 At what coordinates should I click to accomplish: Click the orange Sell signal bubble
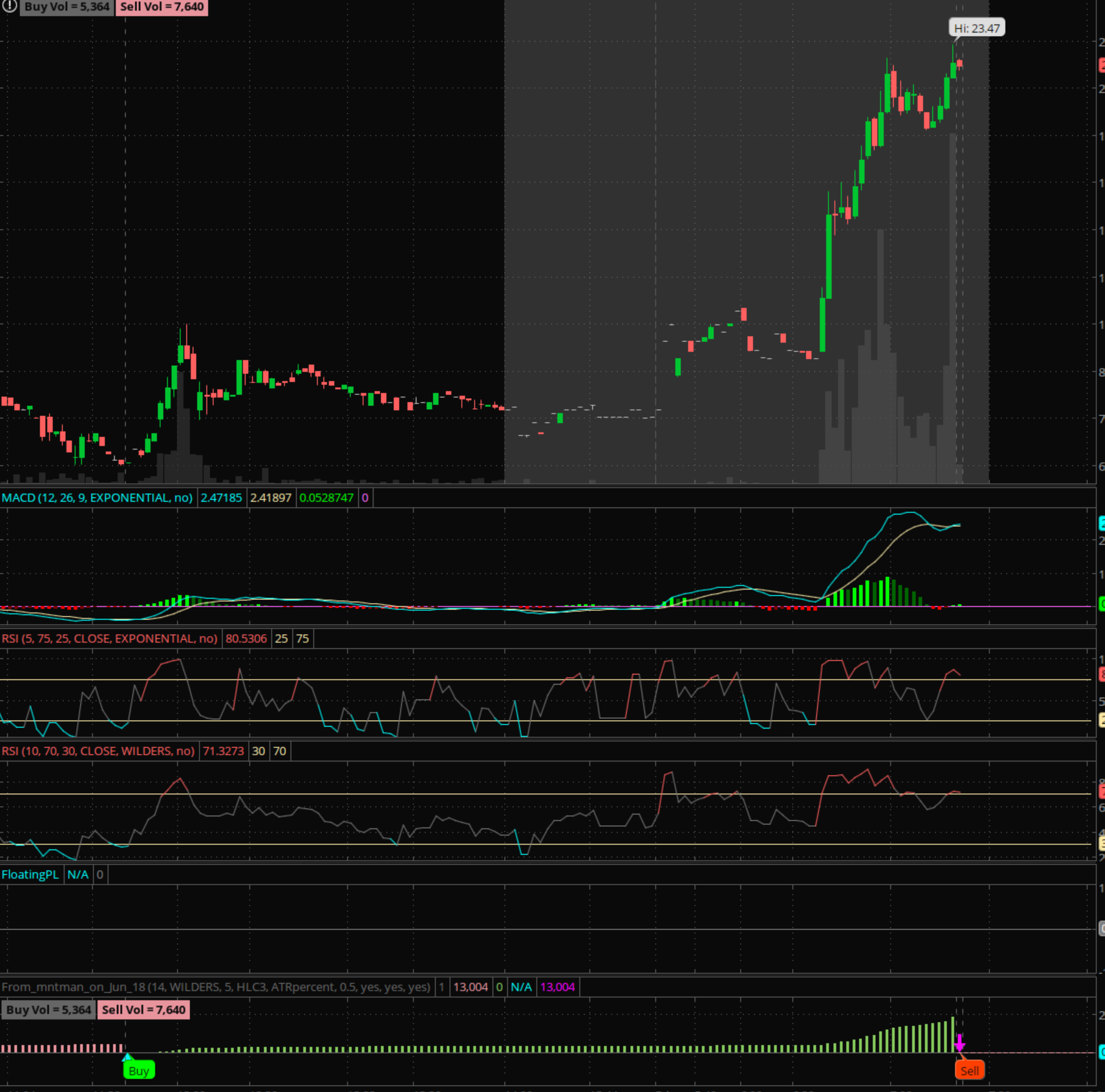click(x=970, y=1071)
